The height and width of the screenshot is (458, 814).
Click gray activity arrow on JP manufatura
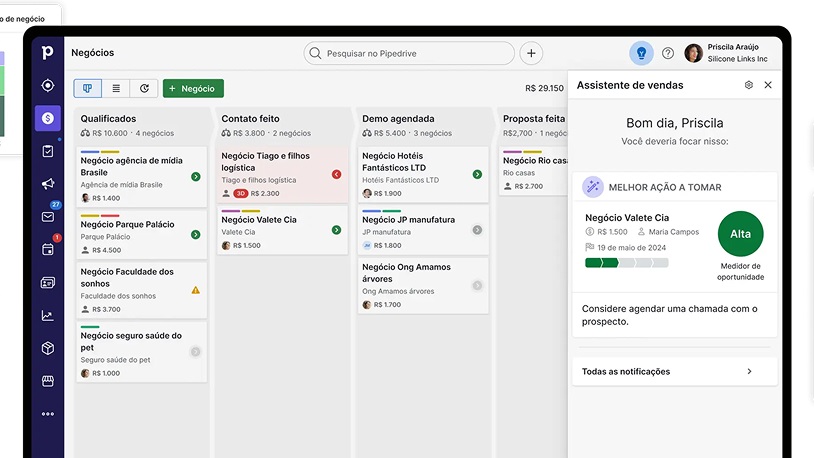477,230
